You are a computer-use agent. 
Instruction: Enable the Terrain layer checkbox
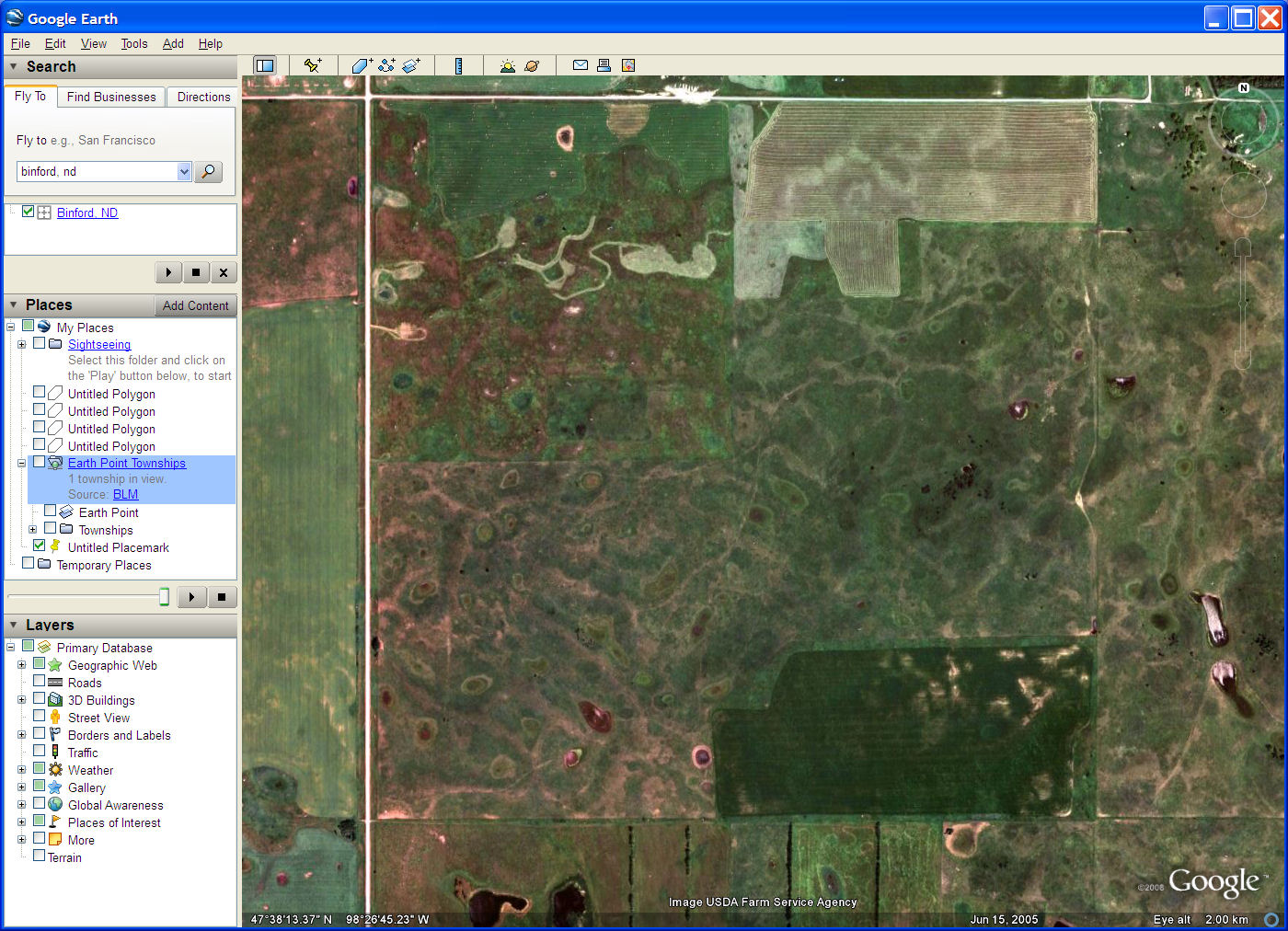(39, 856)
